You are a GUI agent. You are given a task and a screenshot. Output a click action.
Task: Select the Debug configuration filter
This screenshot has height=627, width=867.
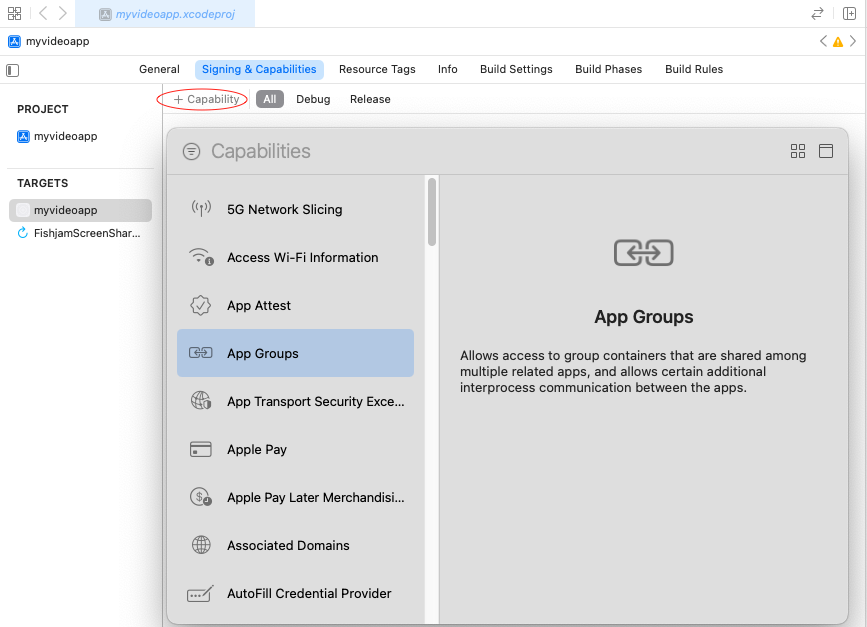(313, 99)
